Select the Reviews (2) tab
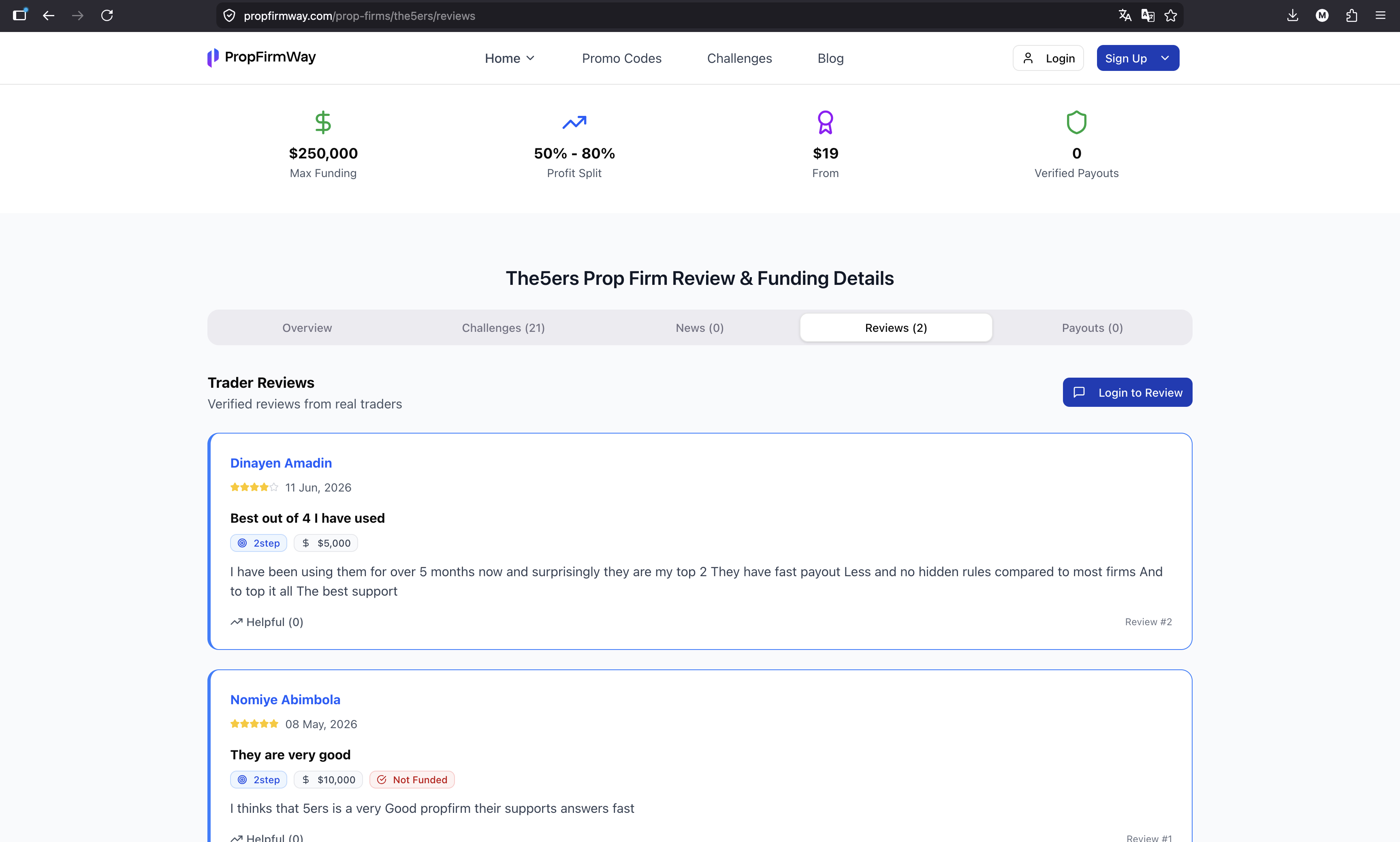Screen dimensions: 1400x842 (896, 327)
